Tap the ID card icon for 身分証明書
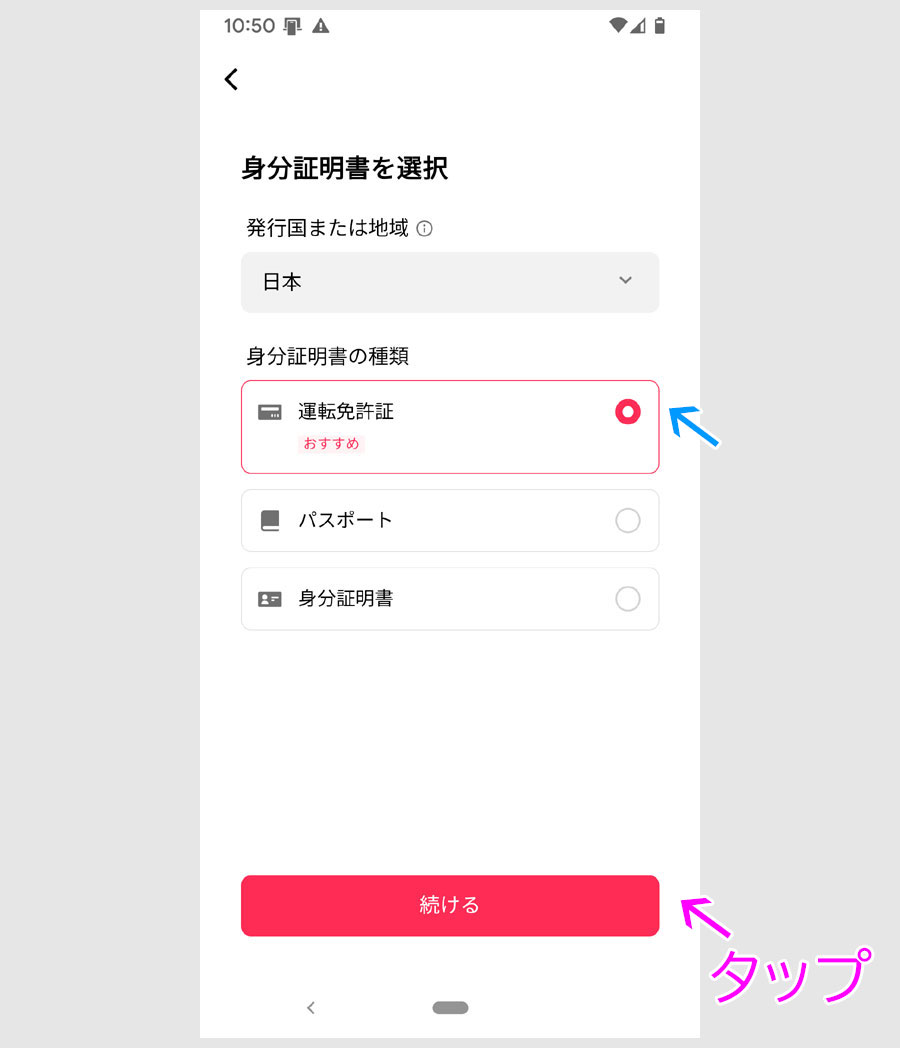This screenshot has width=900, height=1048. click(270, 599)
